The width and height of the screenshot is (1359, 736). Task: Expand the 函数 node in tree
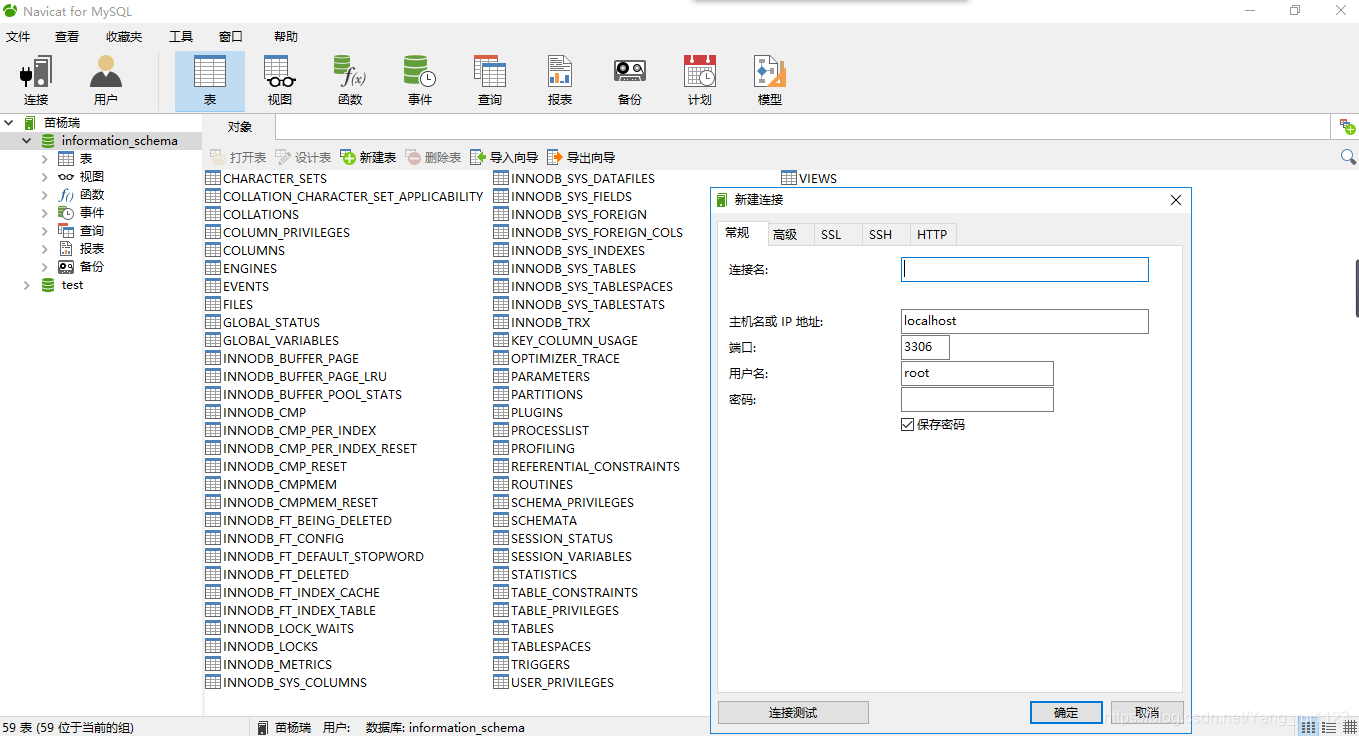point(45,195)
